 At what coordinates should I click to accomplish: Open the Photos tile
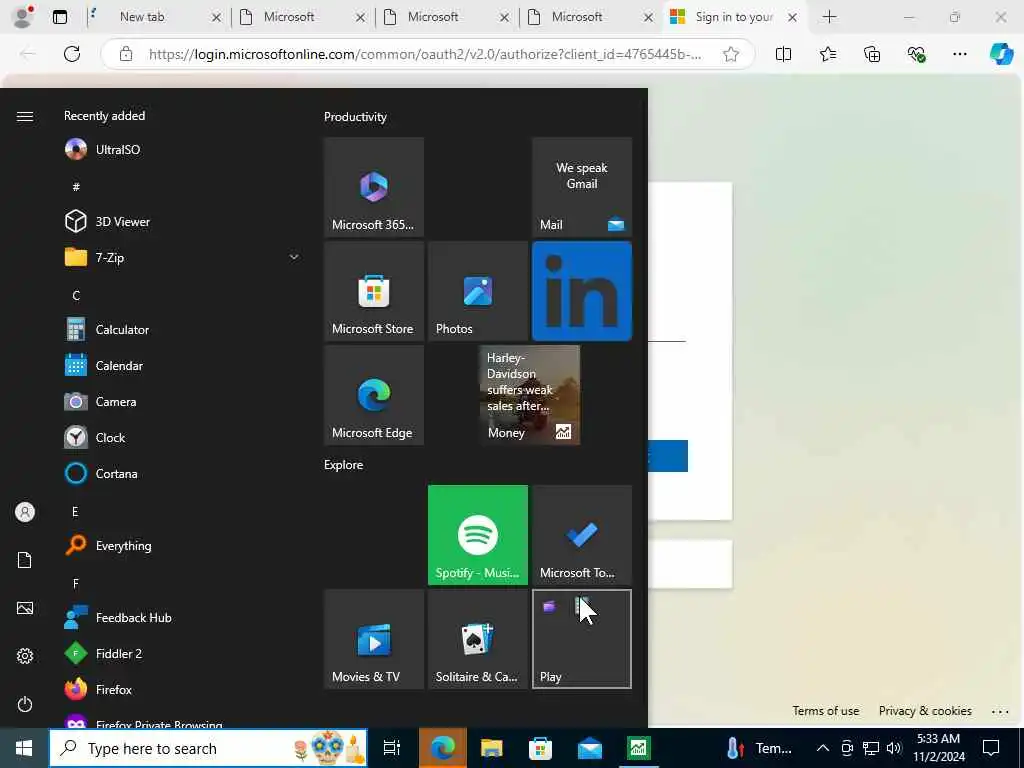(477, 291)
